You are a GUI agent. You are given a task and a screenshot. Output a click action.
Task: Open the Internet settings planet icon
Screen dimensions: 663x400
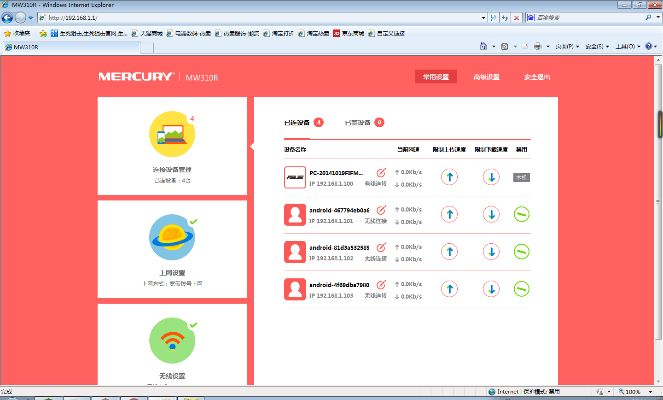pos(172,237)
